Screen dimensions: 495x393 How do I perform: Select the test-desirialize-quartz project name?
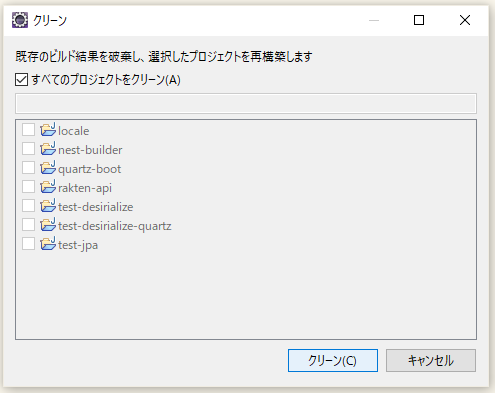[x=115, y=226]
